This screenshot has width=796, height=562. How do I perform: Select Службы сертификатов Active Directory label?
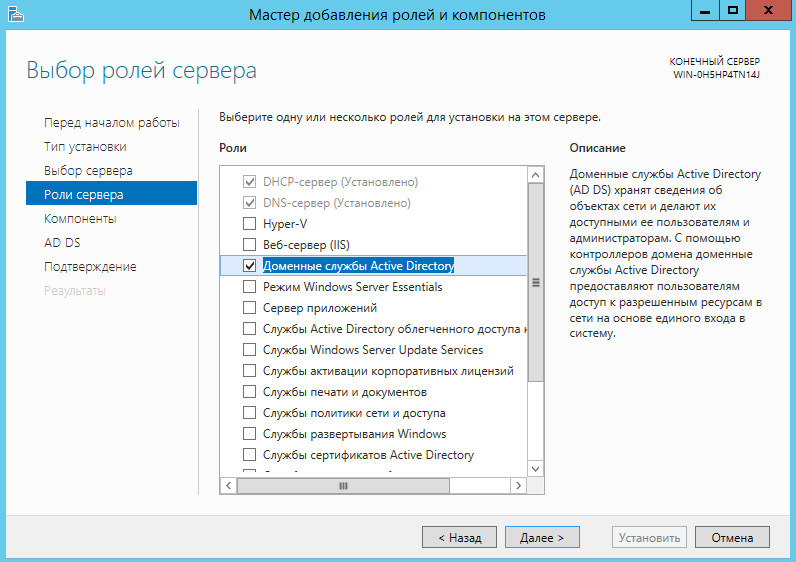[368, 454]
